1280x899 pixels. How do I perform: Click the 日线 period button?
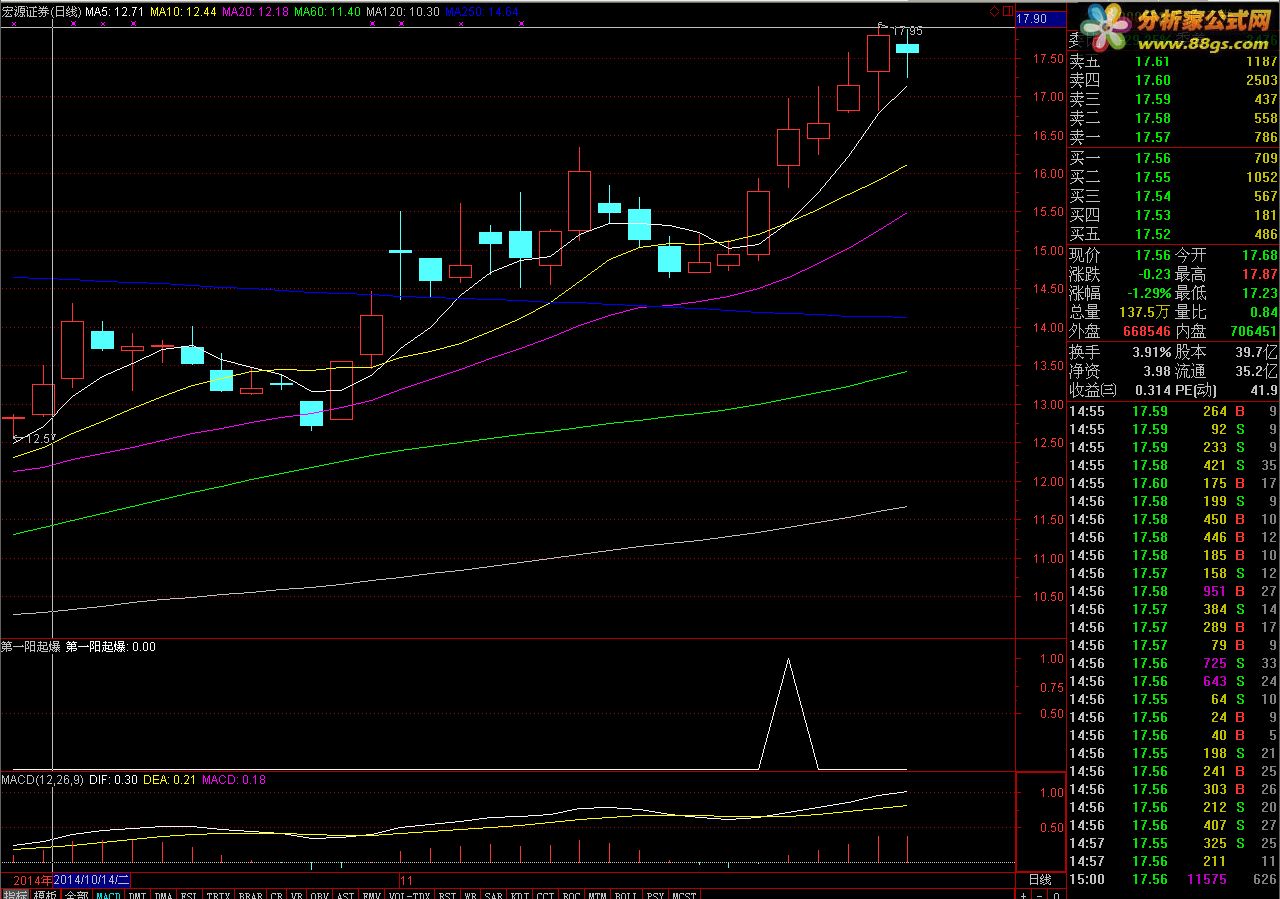(x=1040, y=879)
